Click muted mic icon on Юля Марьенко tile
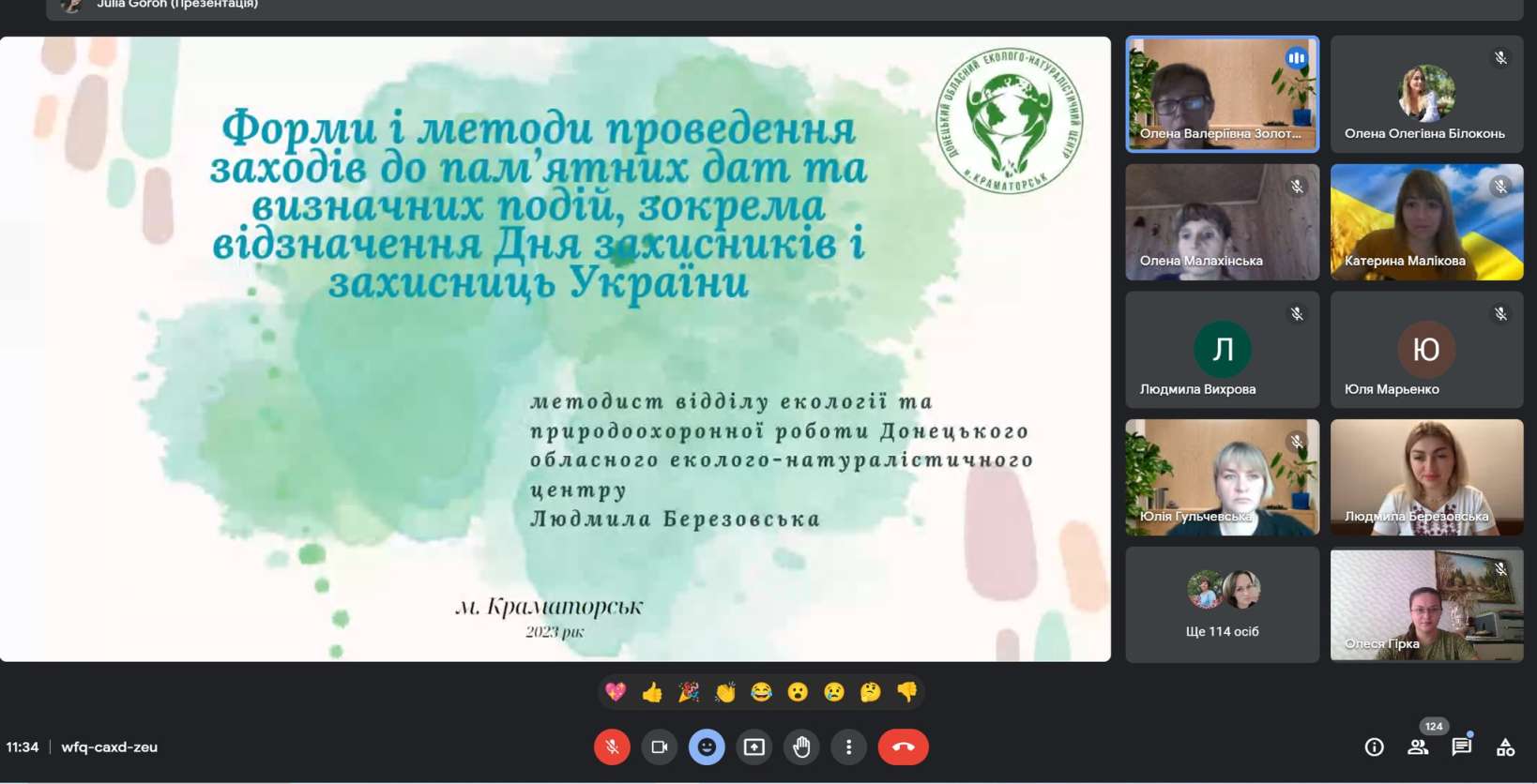Screen dimensions: 1537x784 point(1500,314)
